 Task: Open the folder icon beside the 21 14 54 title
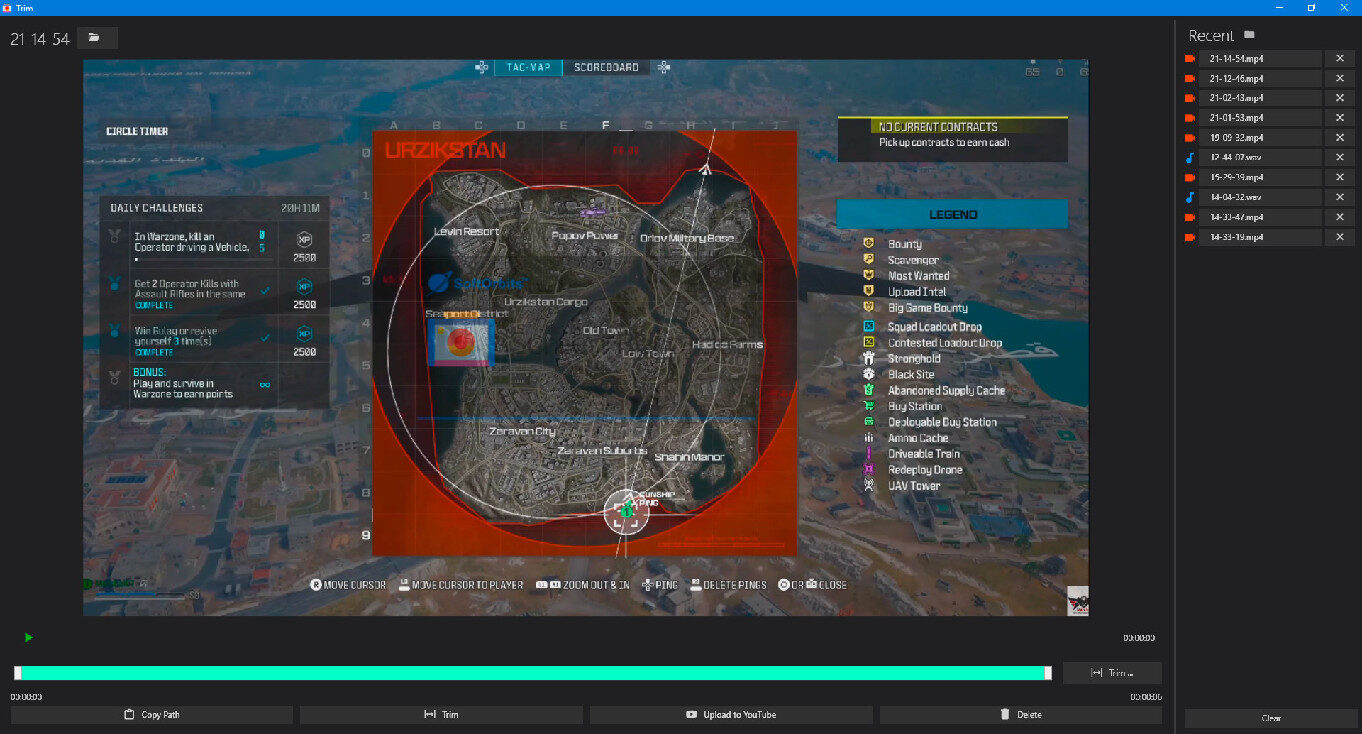click(97, 38)
